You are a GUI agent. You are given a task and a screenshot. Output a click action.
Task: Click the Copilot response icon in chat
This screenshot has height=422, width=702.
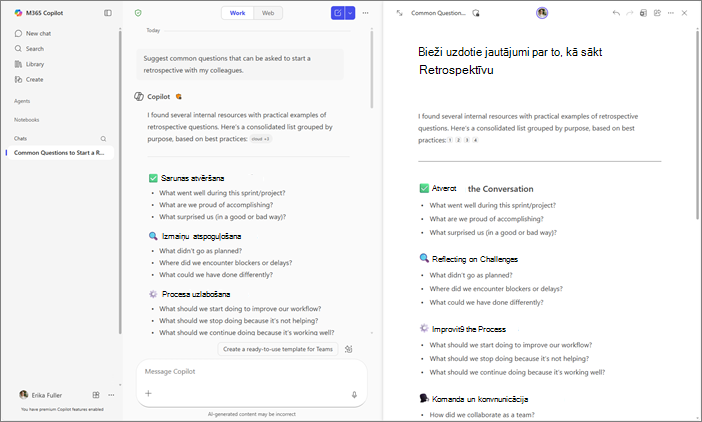point(139,96)
